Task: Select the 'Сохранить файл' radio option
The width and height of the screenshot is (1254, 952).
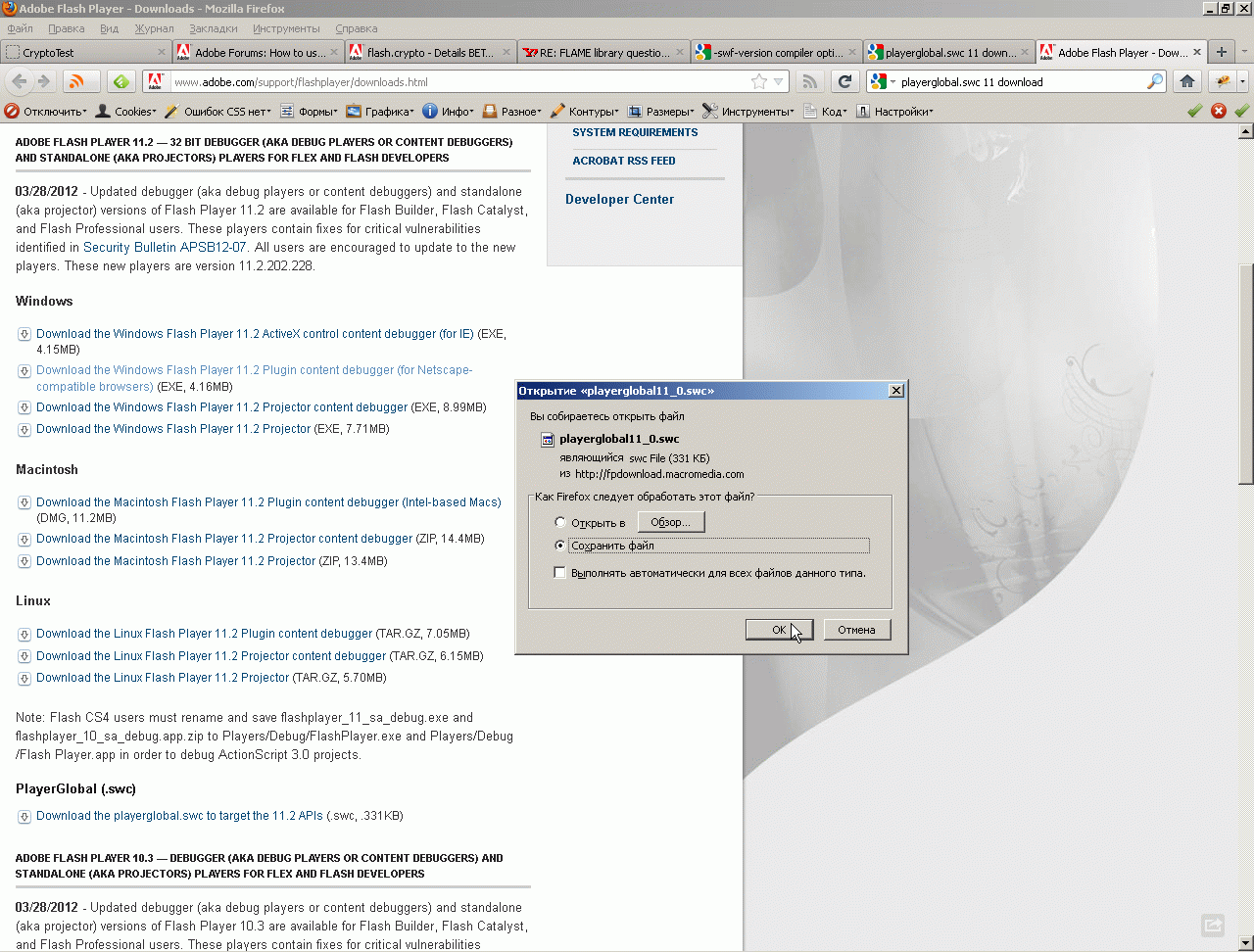Action: click(560, 546)
